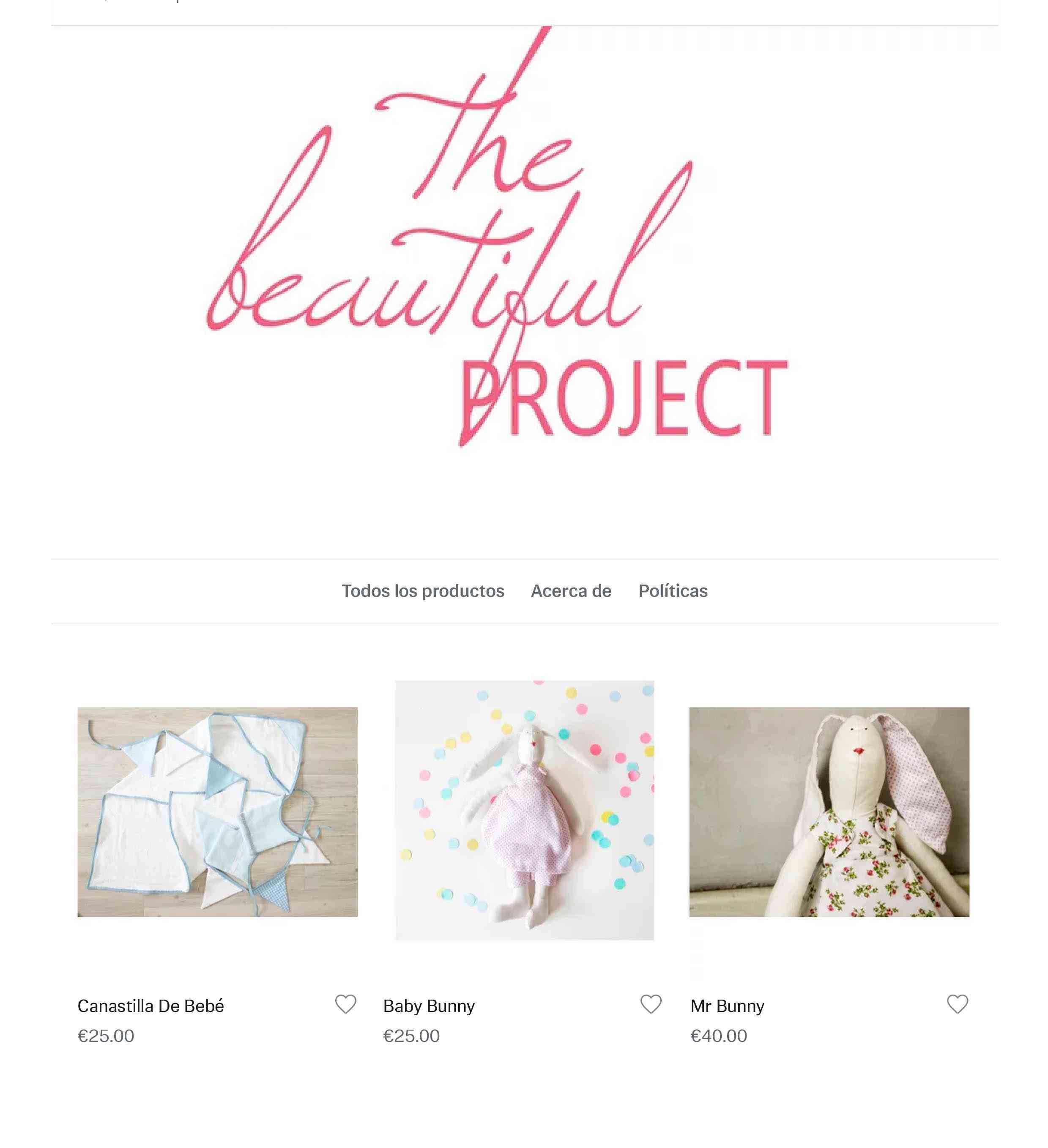The image size is (1048, 1148).
Task: Open the Todos los productos page
Action: [423, 591]
